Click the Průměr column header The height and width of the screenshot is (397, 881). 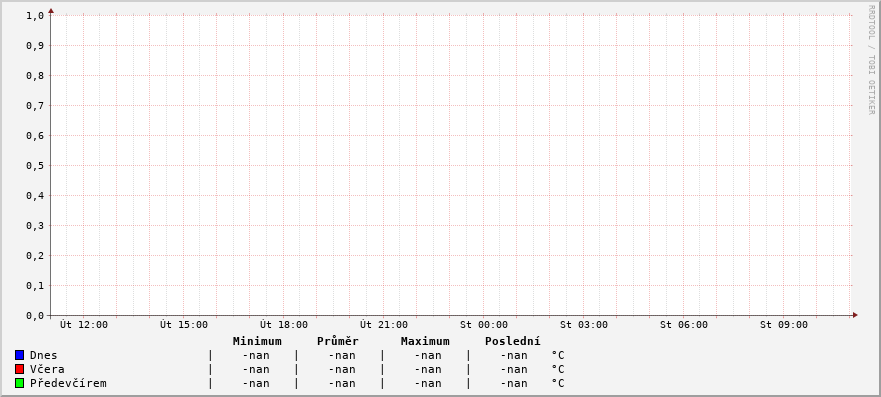tap(338, 341)
